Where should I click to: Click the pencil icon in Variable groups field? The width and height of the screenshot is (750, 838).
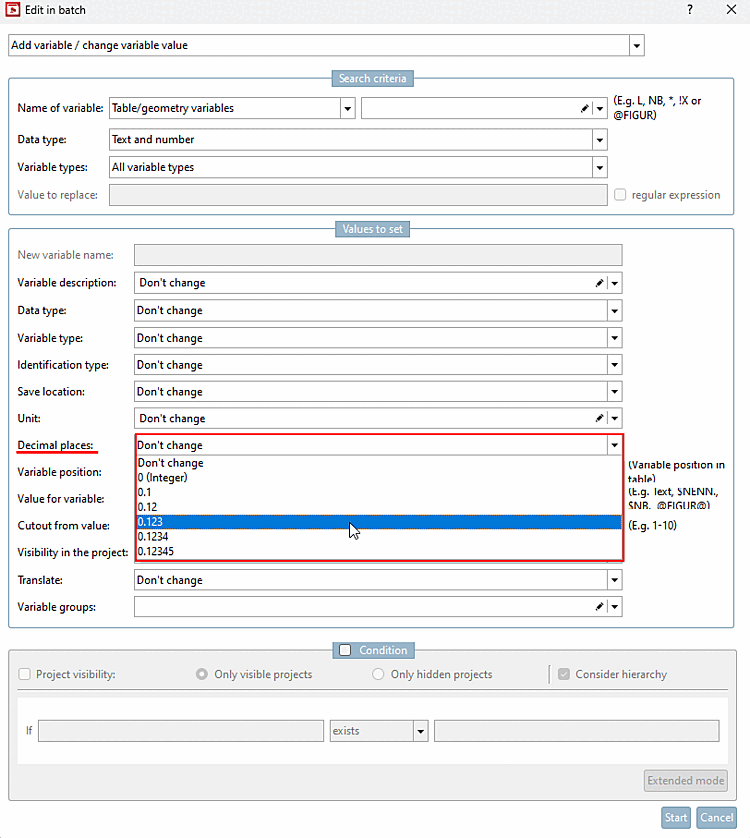[600, 607]
